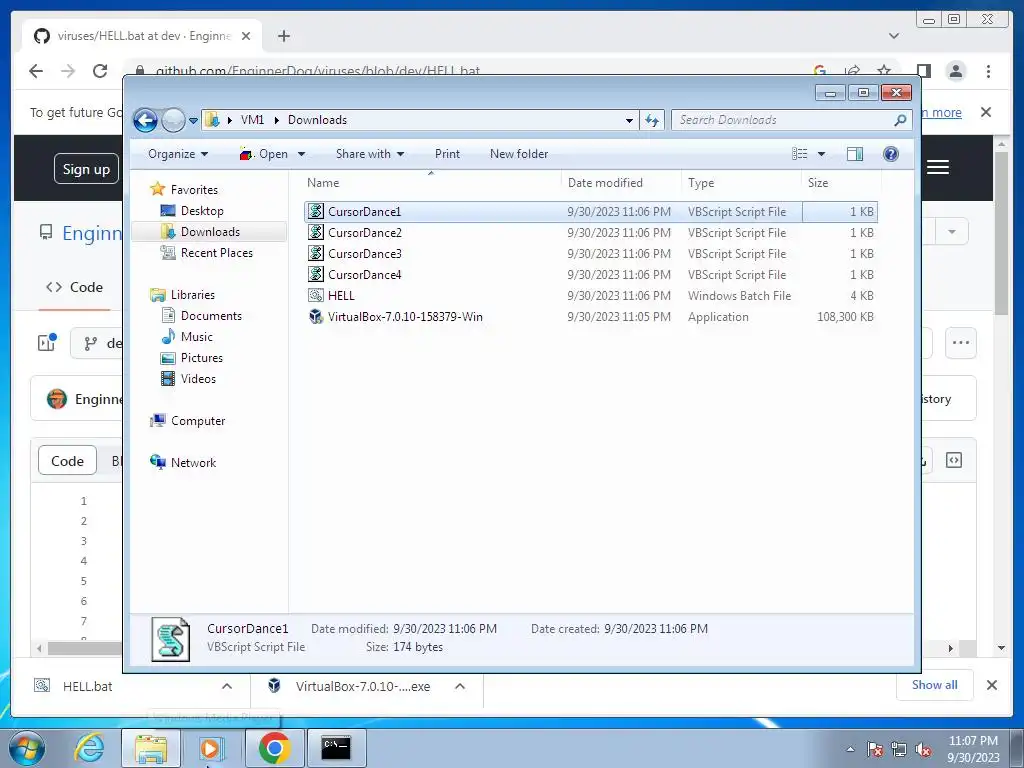1024x768 pixels.
Task: Toggle Chrome's side panel icon
Action: coord(923,71)
